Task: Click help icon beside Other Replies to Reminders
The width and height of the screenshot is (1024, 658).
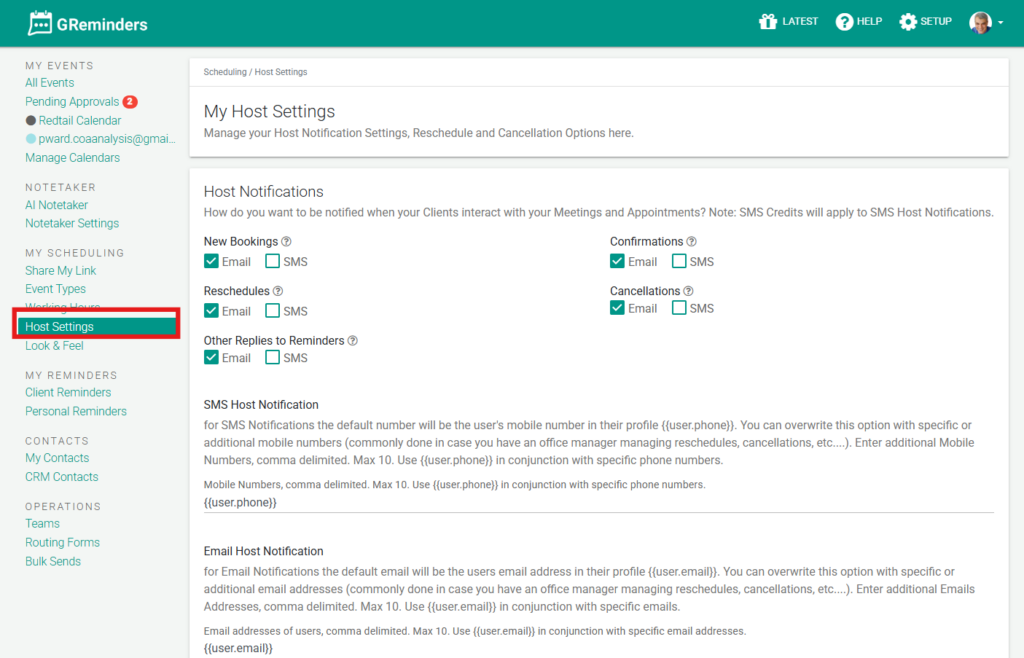Action: click(x=352, y=341)
